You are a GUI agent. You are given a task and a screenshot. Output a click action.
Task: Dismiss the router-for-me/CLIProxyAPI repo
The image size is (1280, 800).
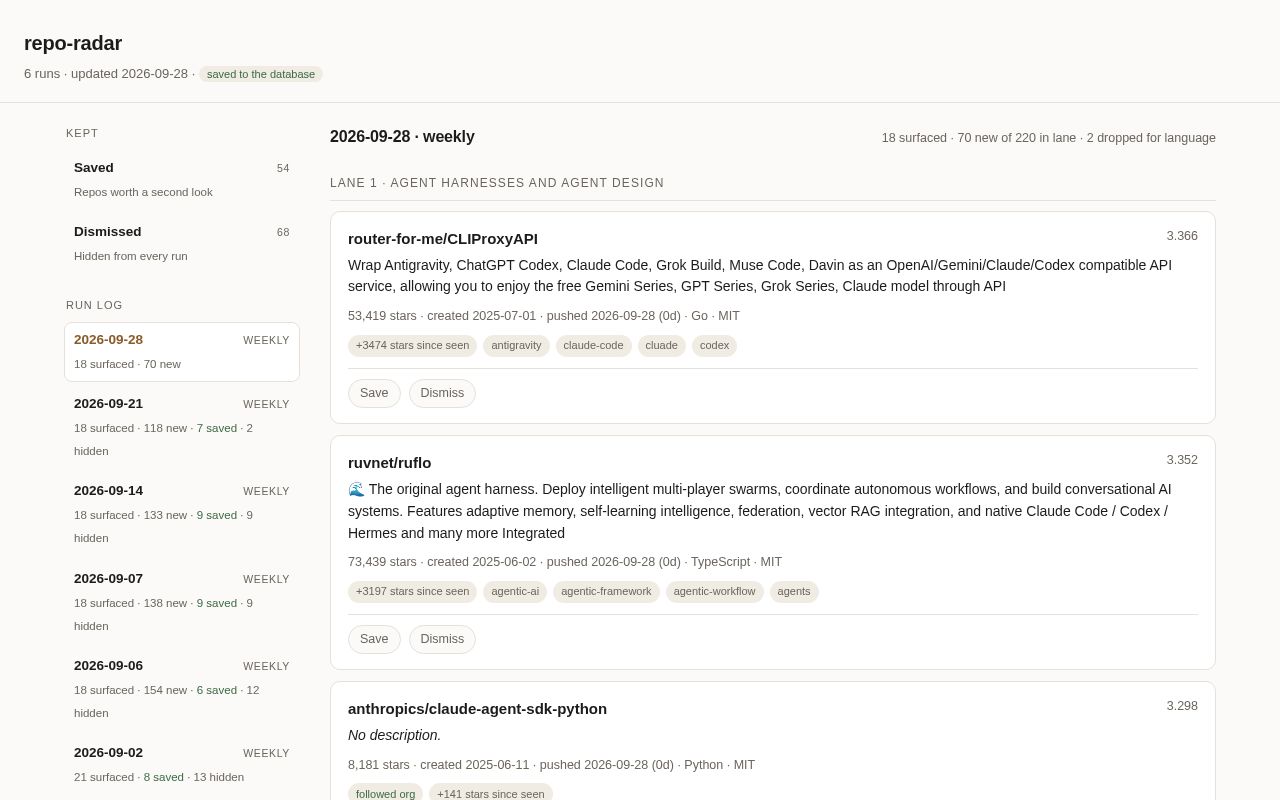pyautogui.click(x=442, y=393)
